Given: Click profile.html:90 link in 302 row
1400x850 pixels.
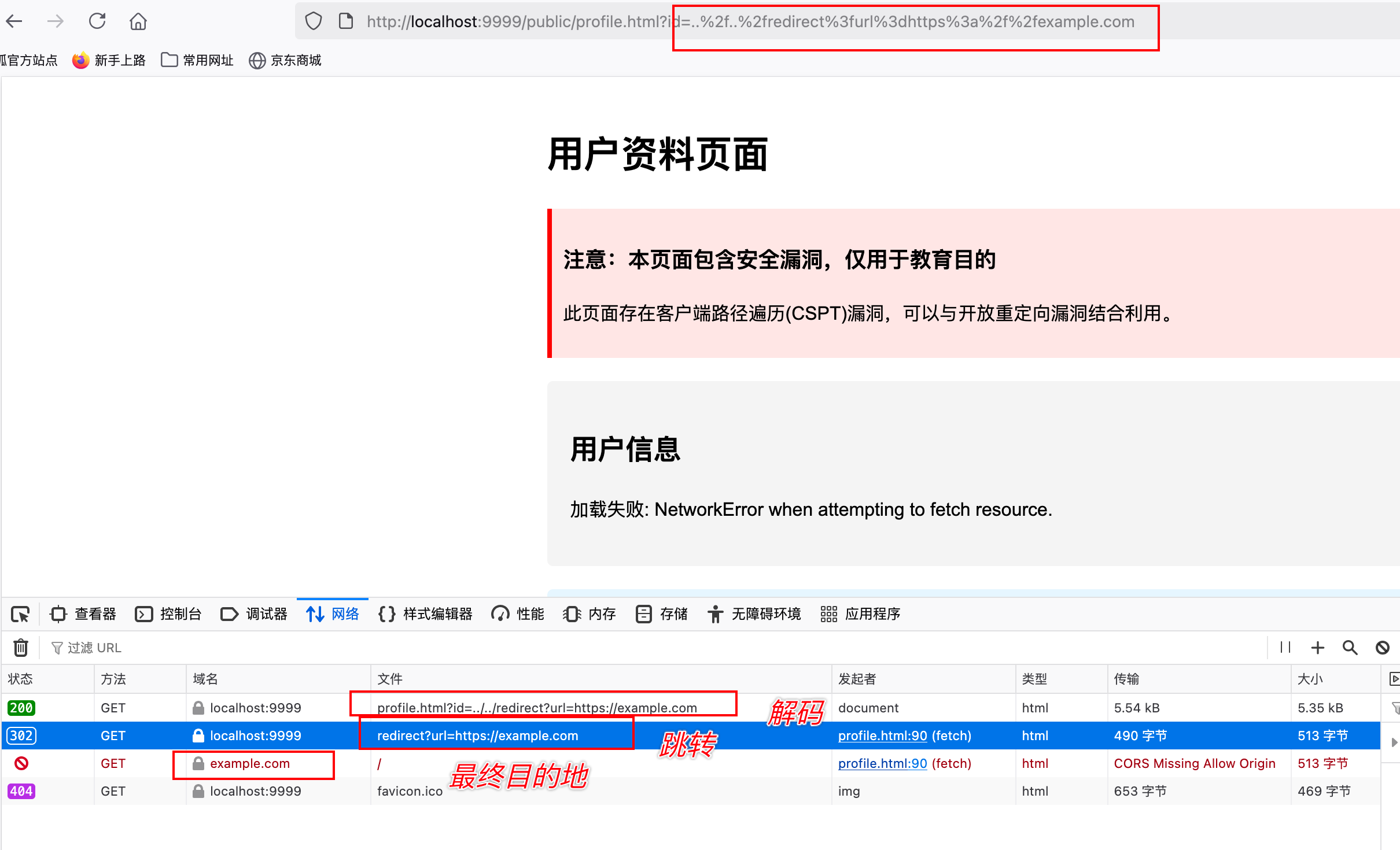Looking at the screenshot, I should coord(882,736).
